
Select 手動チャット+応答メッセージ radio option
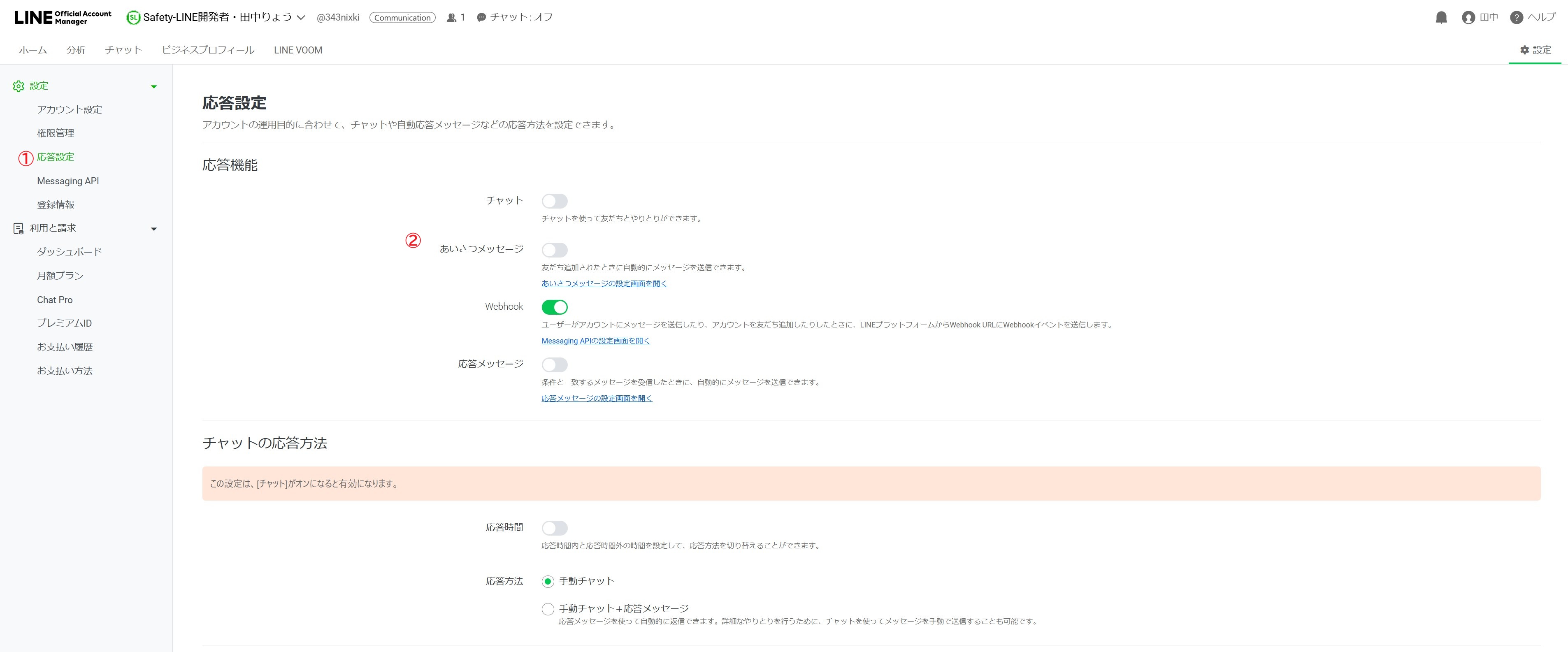(x=548, y=609)
